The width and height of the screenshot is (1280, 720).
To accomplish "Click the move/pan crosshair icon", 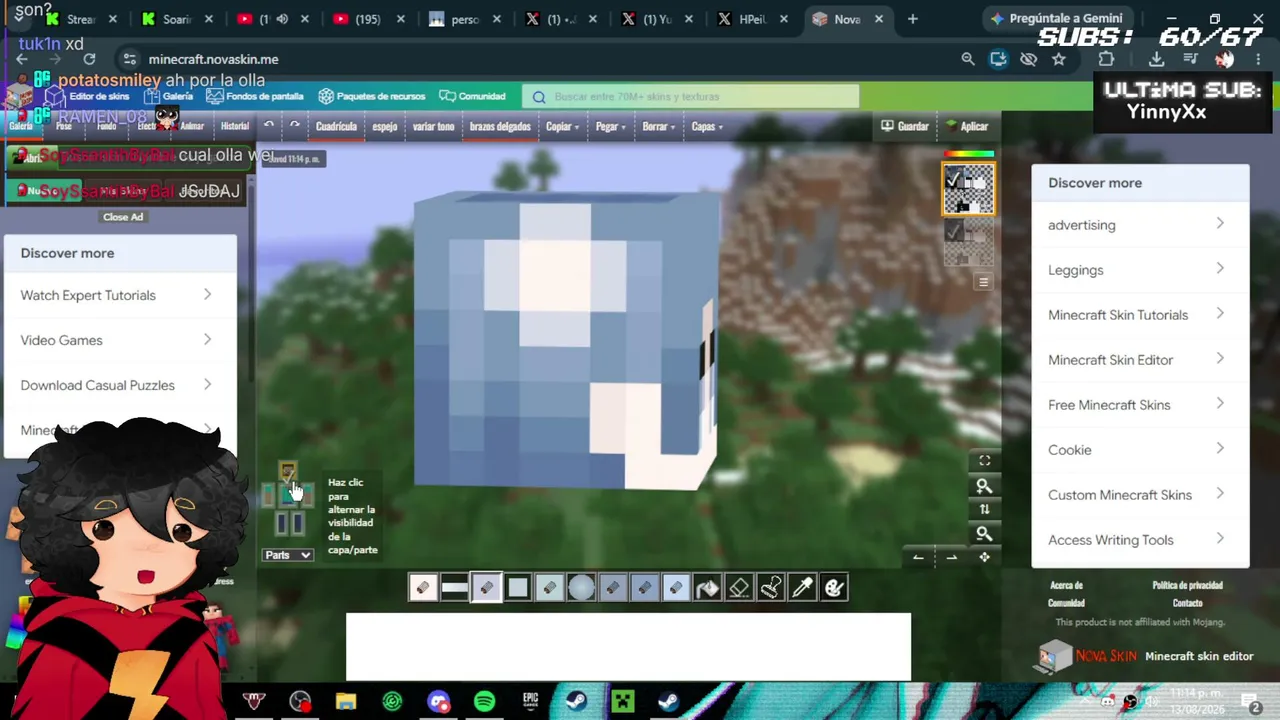I will [984, 558].
